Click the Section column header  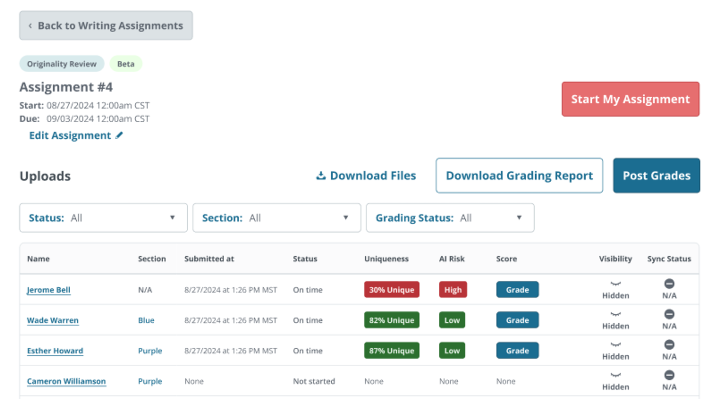coord(152,259)
